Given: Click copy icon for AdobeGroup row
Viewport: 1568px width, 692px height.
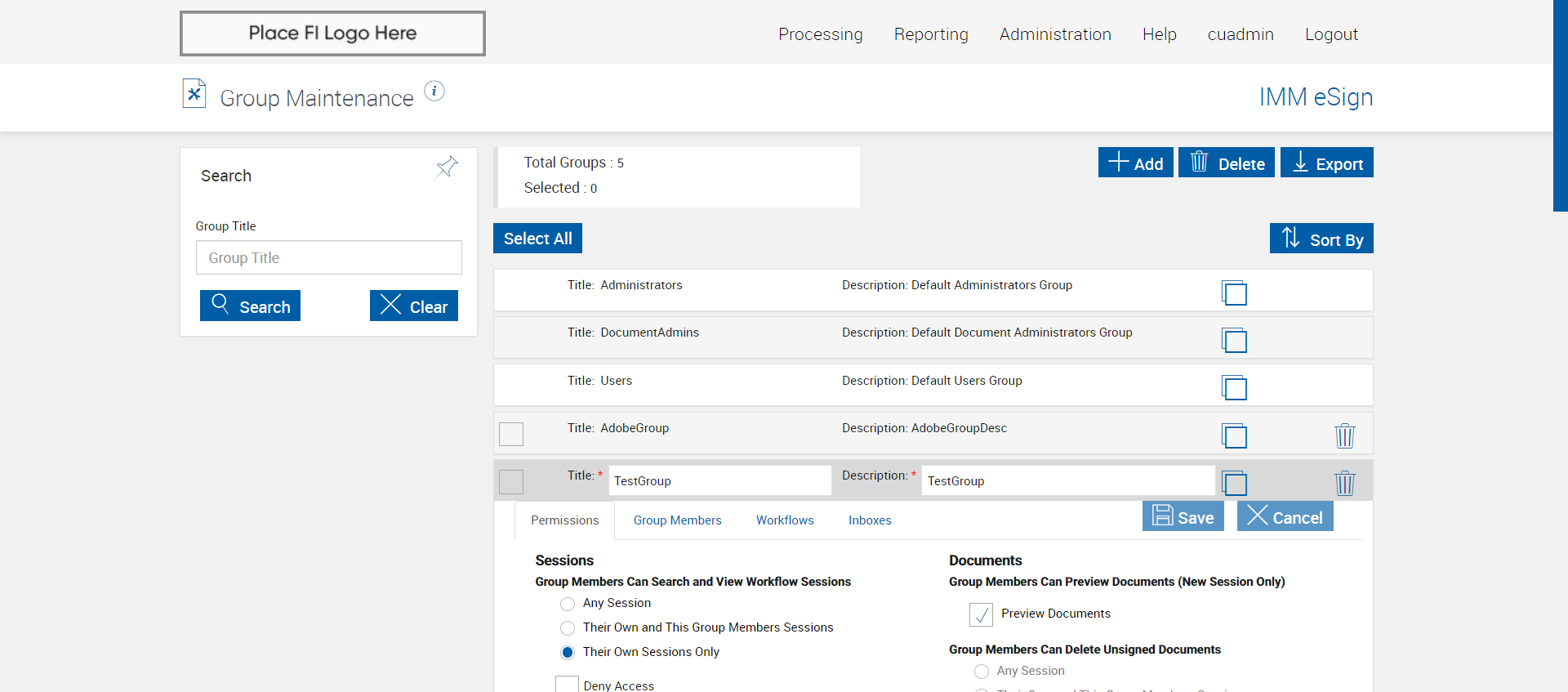Looking at the screenshot, I should 1234,435.
